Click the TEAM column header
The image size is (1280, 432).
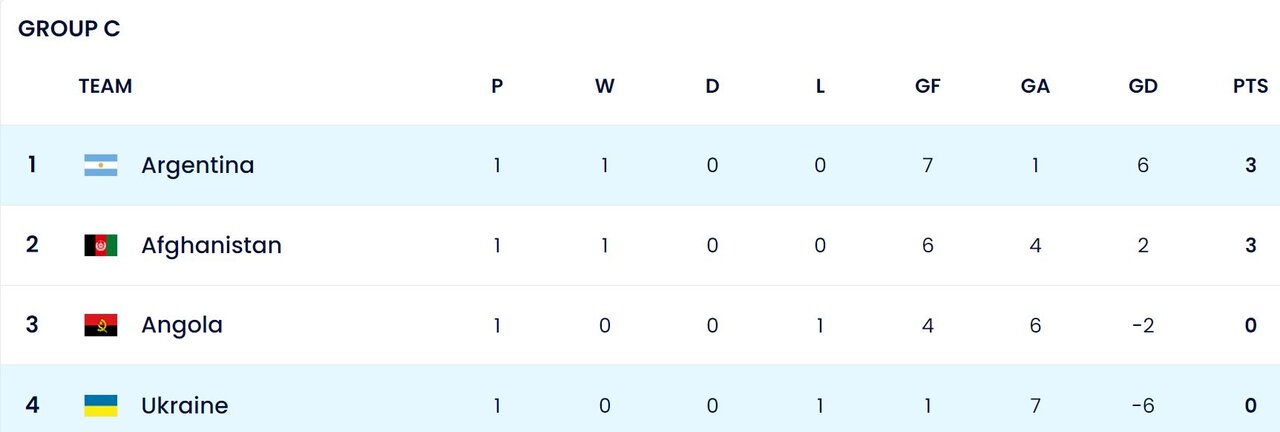click(x=105, y=86)
